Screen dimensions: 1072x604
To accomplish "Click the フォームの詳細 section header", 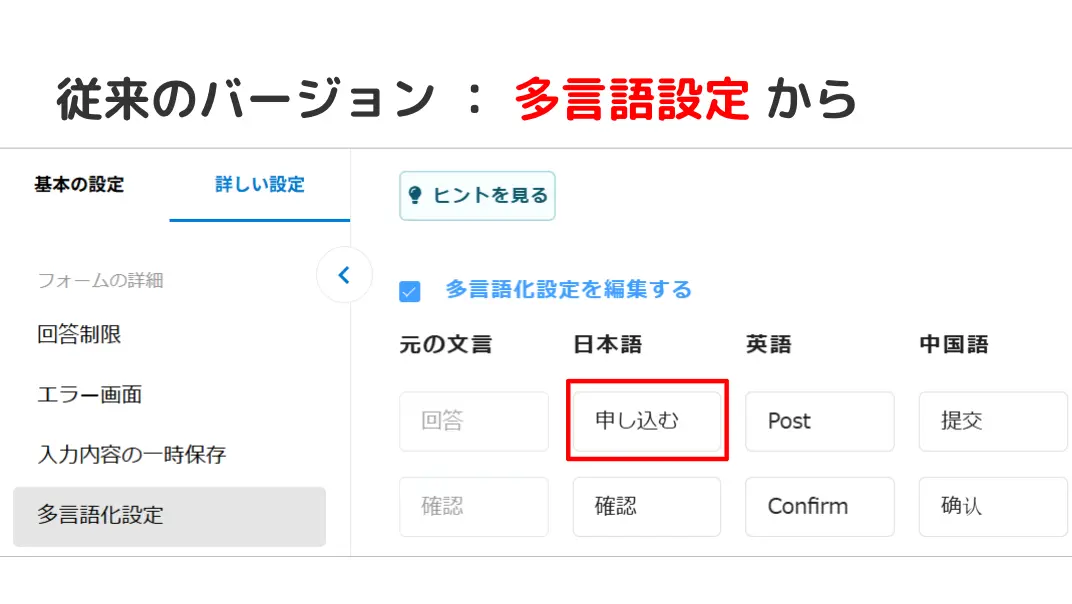I will point(100,280).
